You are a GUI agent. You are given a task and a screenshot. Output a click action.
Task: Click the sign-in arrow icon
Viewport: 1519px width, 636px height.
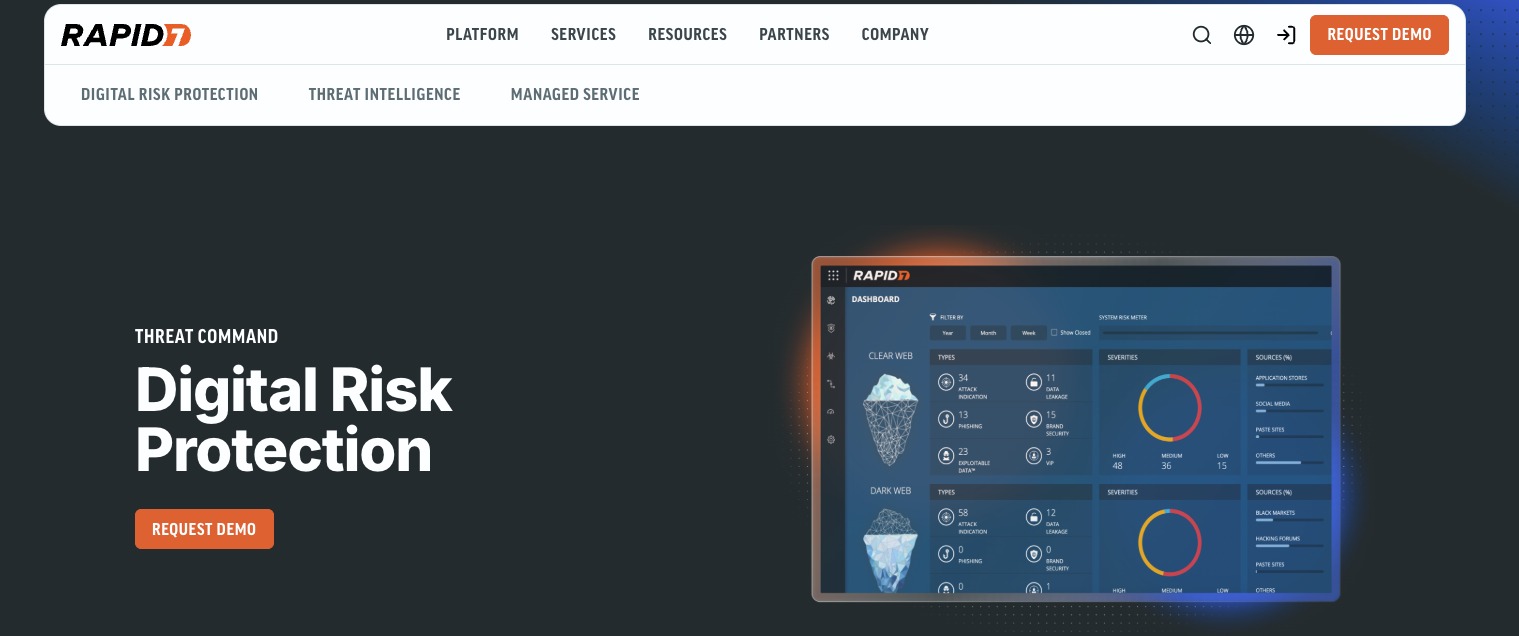click(1286, 35)
